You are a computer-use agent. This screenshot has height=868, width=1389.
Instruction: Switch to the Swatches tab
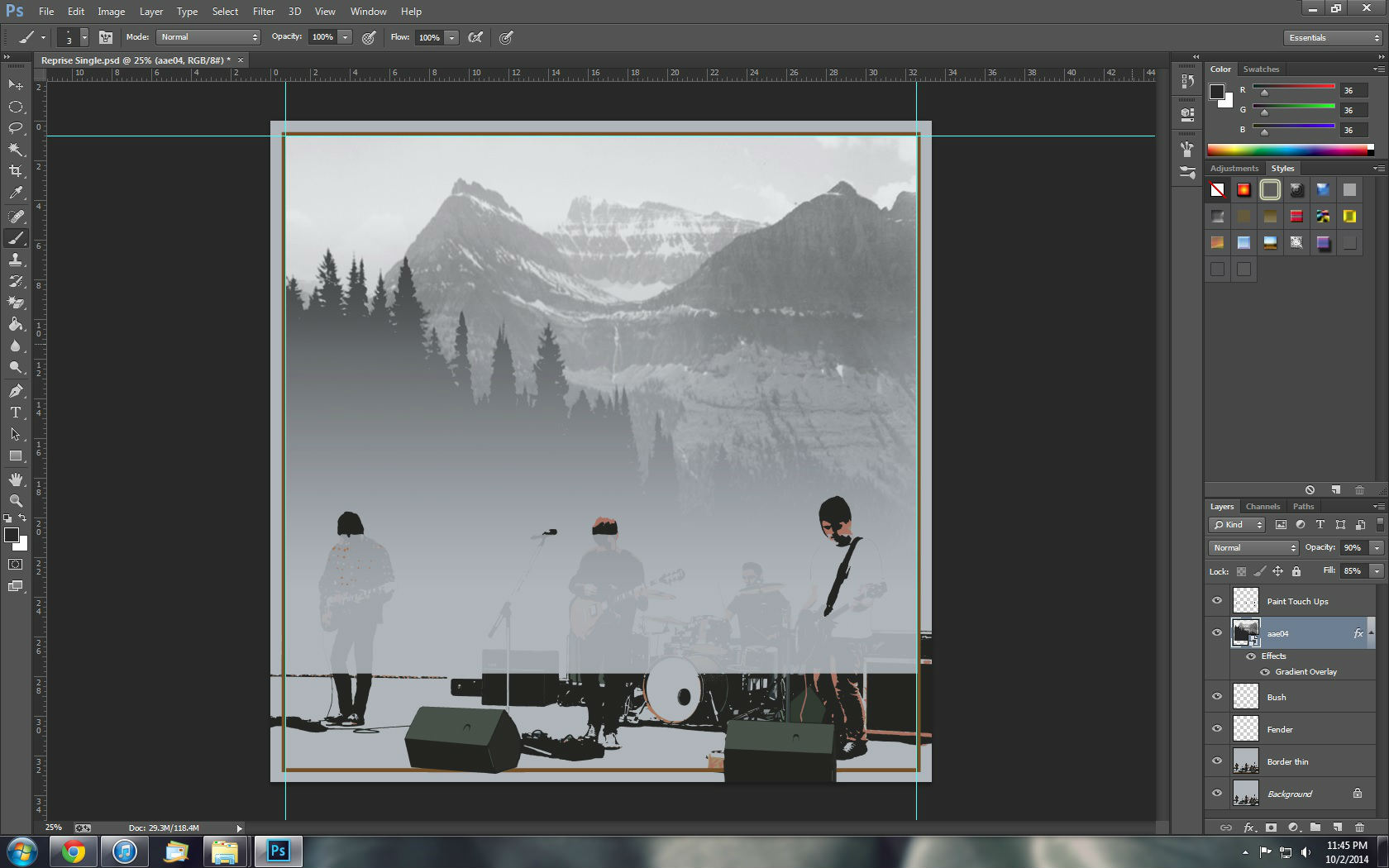[1261, 69]
